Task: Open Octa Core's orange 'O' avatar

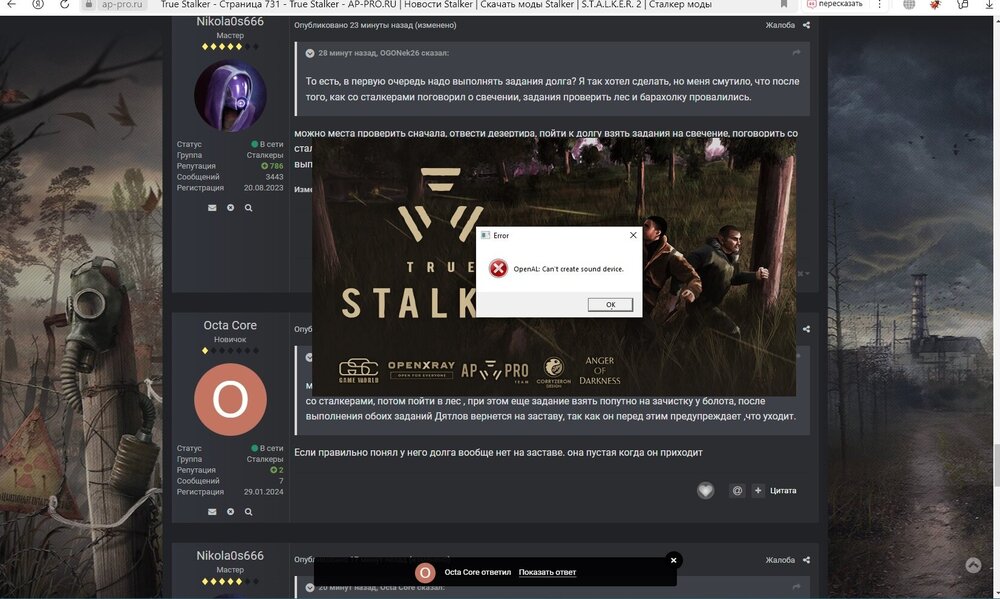Action: [x=230, y=399]
